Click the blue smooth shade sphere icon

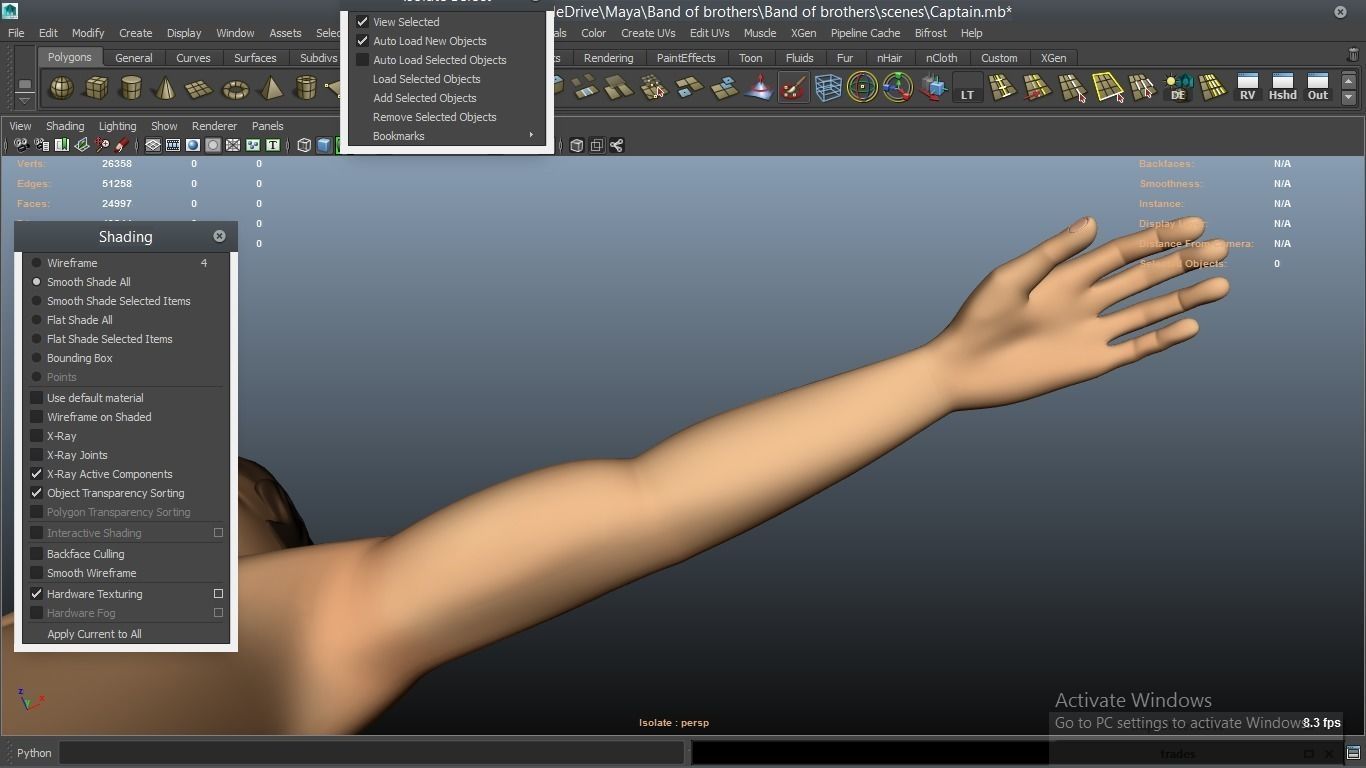[193, 146]
